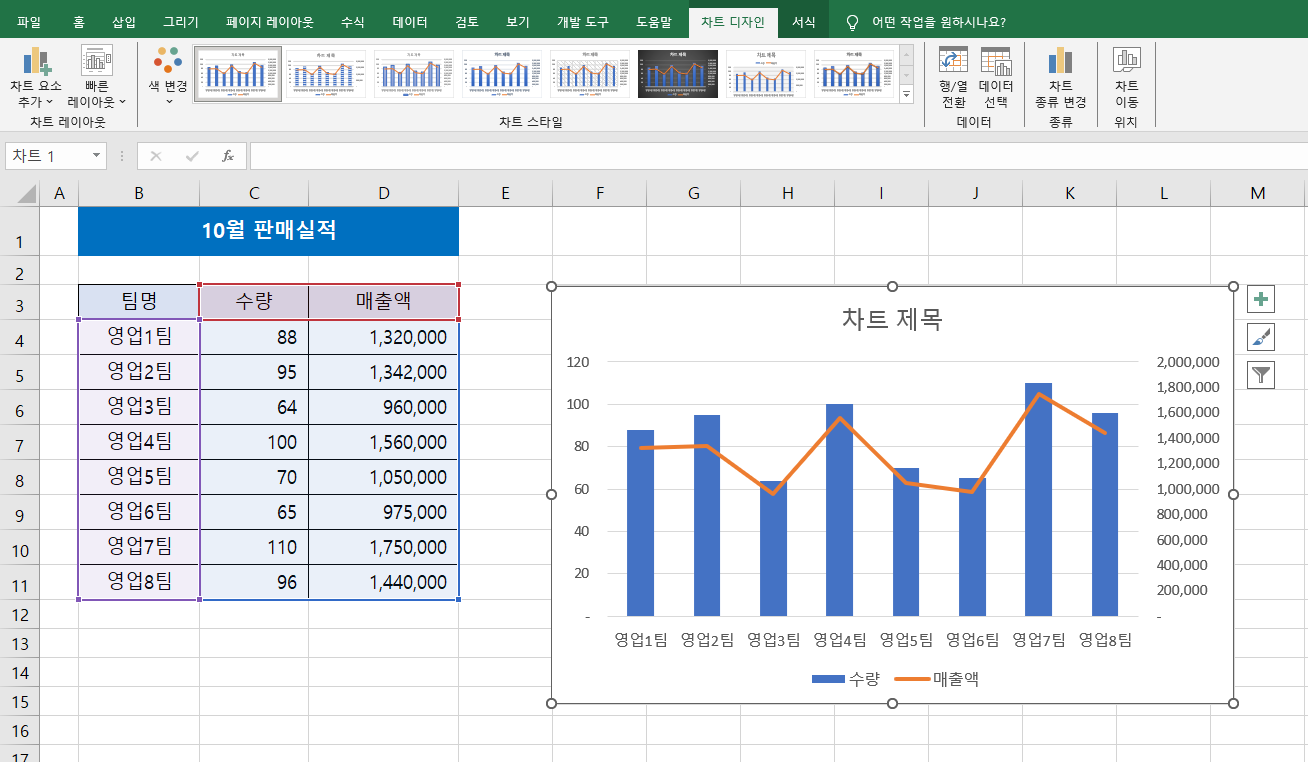Select cell with value 64

click(x=254, y=407)
